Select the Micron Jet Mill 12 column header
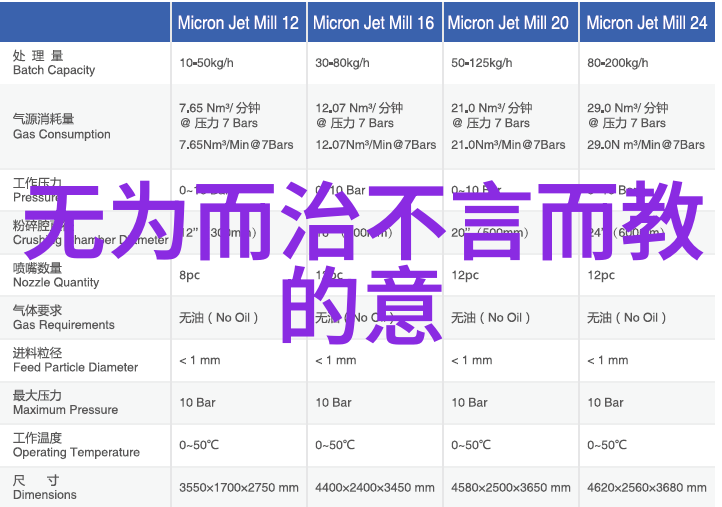The width and height of the screenshot is (722, 507). point(238,23)
